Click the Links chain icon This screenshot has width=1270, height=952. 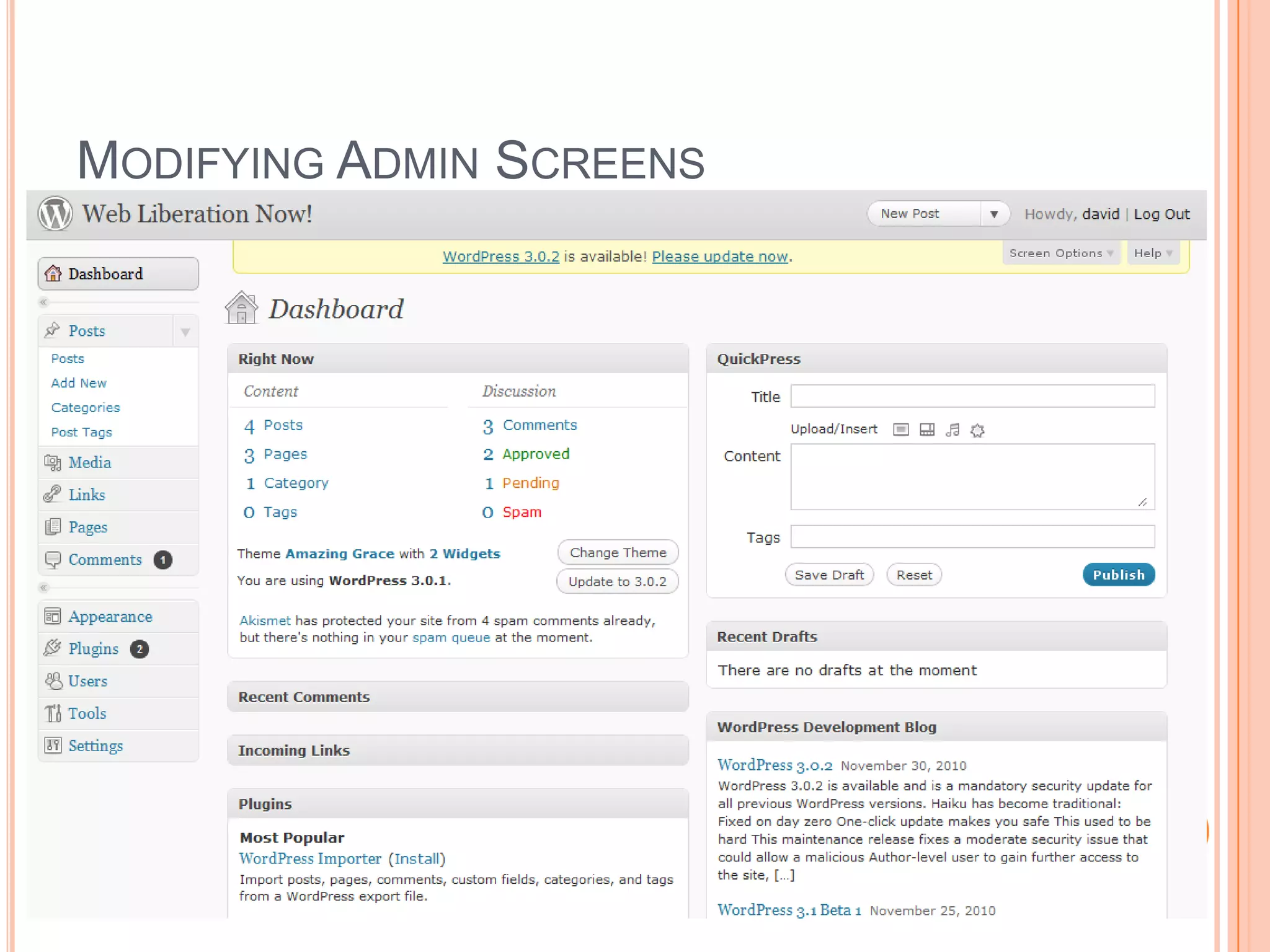pyautogui.click(x=53, y=494)
